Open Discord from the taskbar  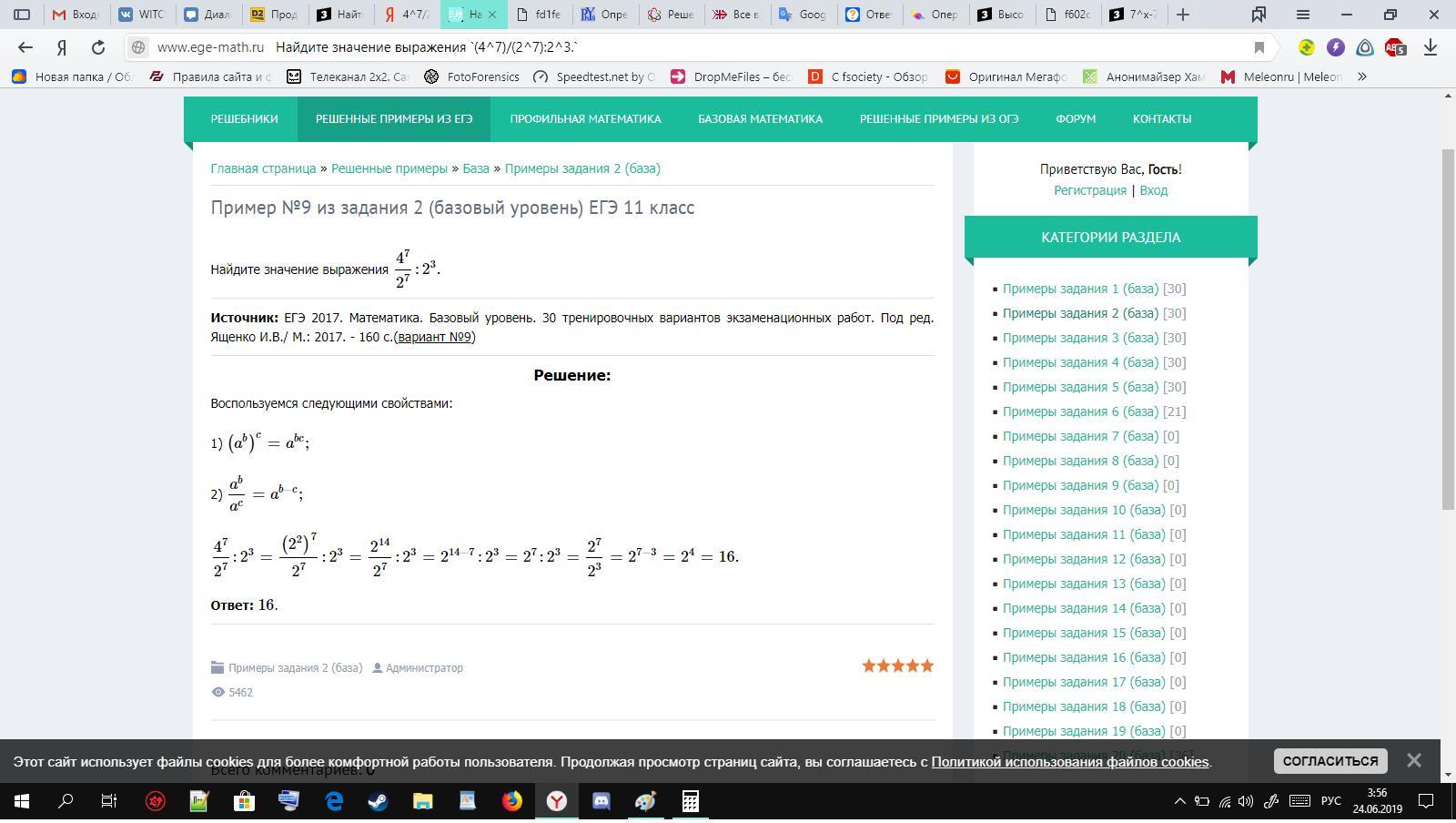click(x=601, y=801)
